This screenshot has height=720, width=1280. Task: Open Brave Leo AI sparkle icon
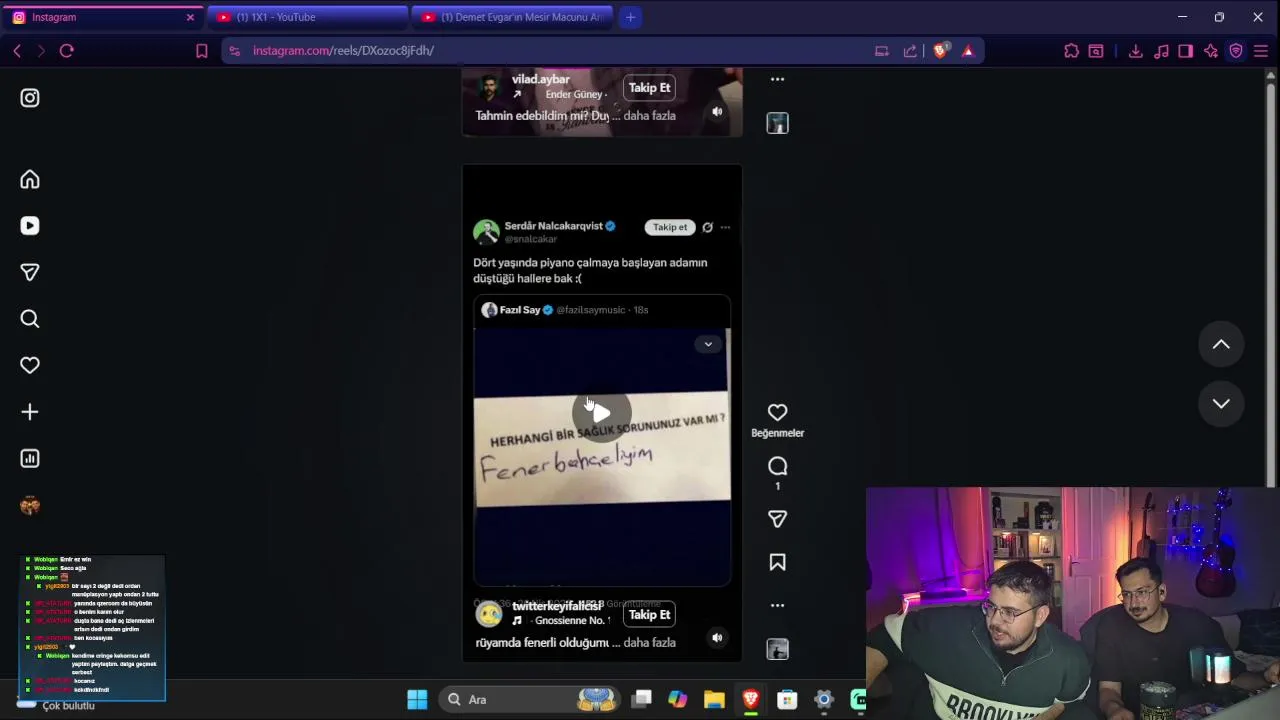pyautogui.click(x=1211, y=50)
